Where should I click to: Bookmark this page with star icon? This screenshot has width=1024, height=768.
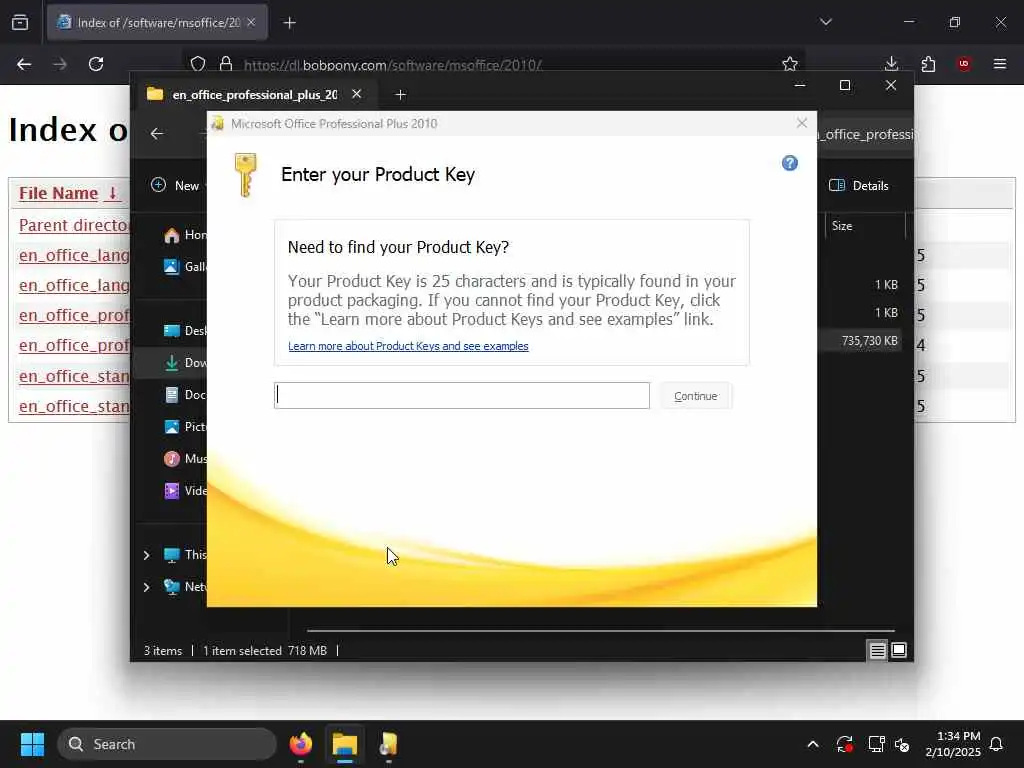coord(790,64)
